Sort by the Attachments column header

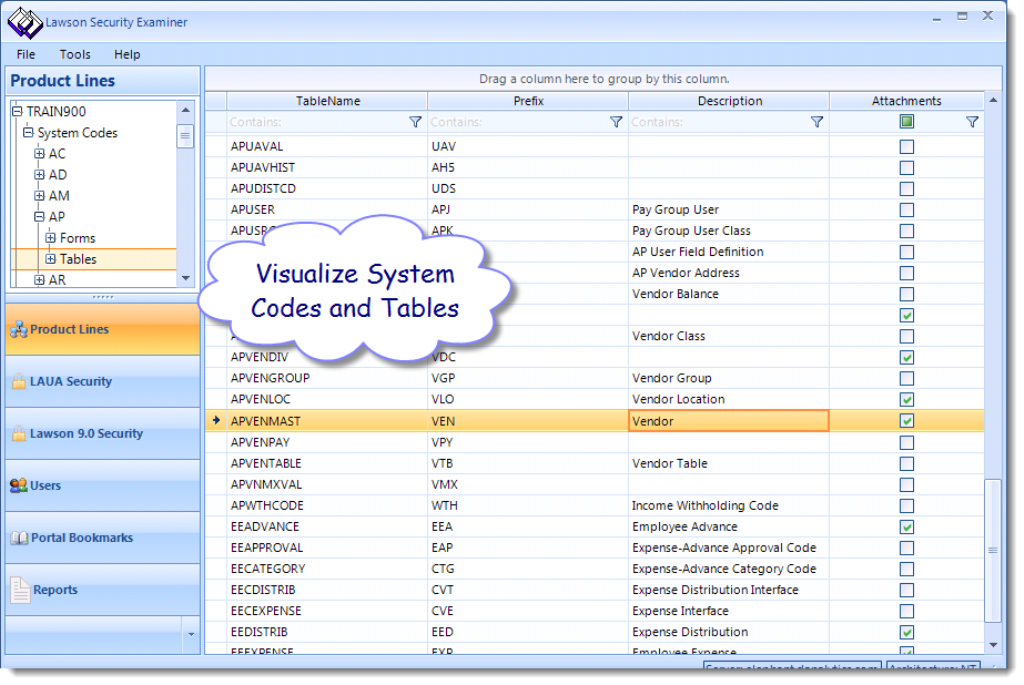(906, 101)
